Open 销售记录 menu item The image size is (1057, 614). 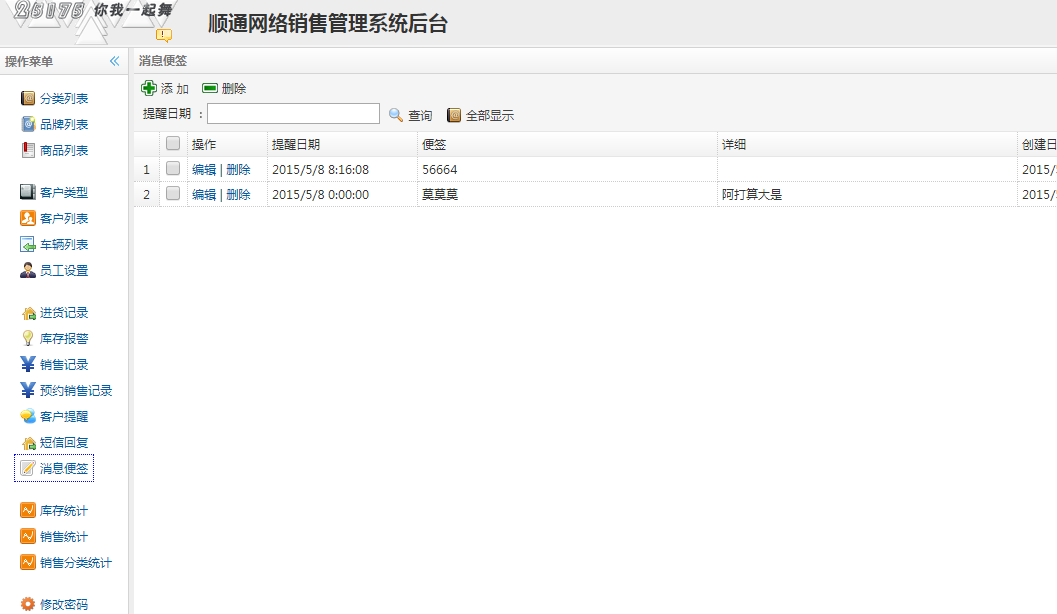click(x=64, y=365)
